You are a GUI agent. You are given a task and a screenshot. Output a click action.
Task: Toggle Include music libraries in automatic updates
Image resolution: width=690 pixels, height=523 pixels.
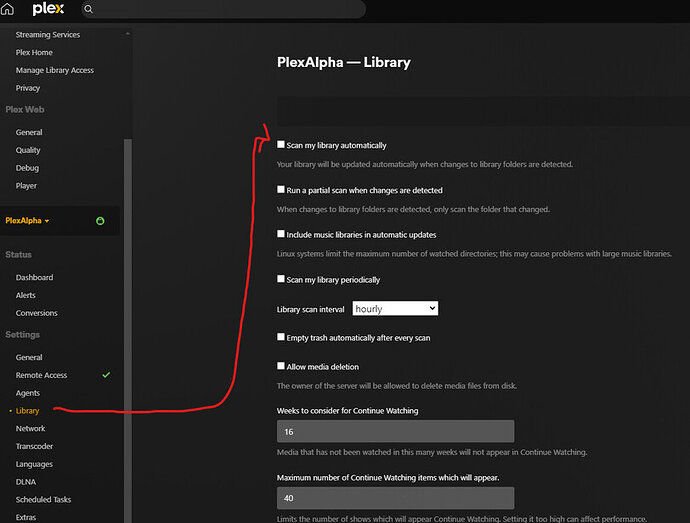(281, 234)
